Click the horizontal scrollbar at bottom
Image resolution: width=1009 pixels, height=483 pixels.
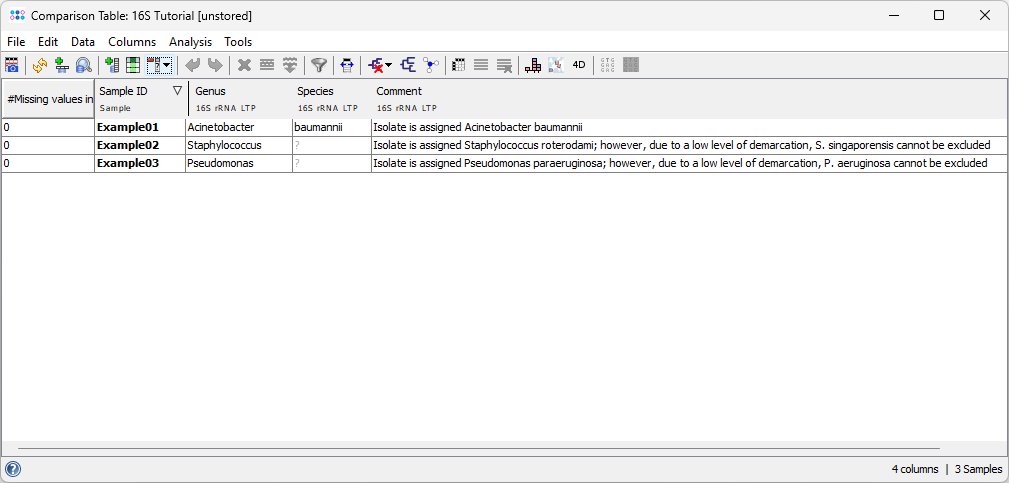pyautogui.click(x=478, y=449)
